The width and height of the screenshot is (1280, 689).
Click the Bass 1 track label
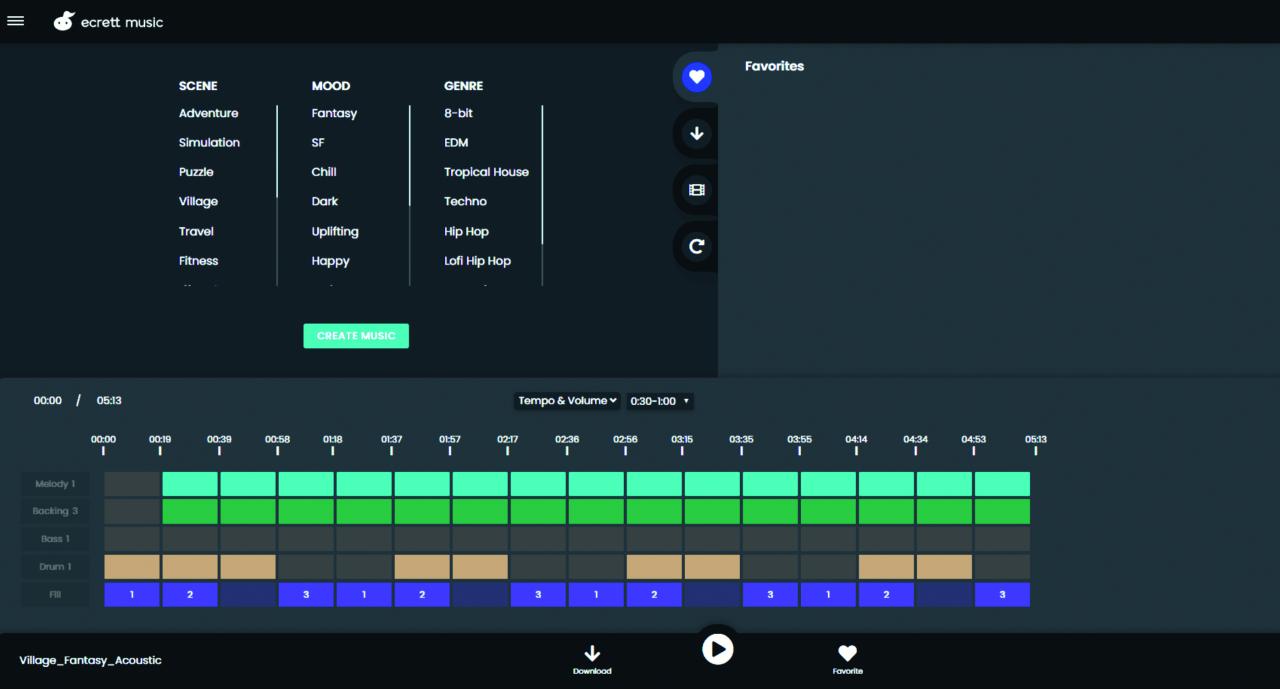(55, 539)
